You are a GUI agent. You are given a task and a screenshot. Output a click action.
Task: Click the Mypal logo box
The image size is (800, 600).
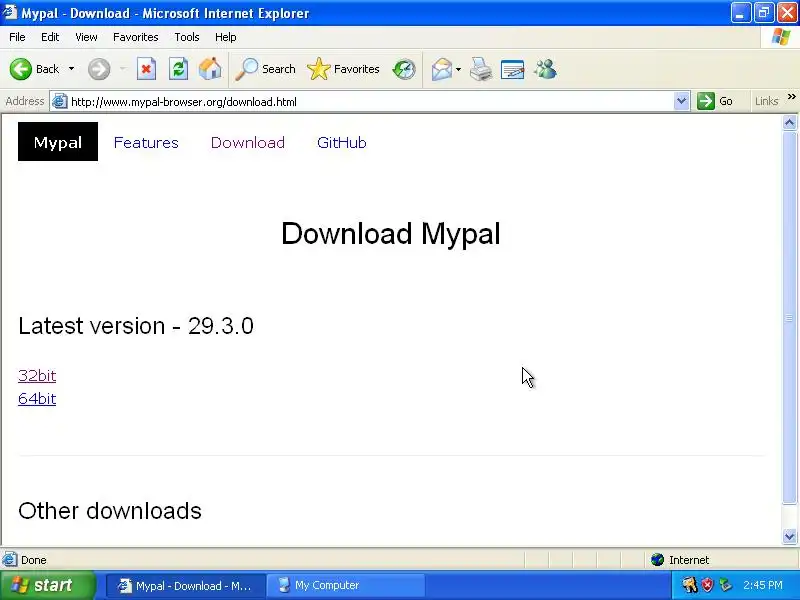coord(58,142)
